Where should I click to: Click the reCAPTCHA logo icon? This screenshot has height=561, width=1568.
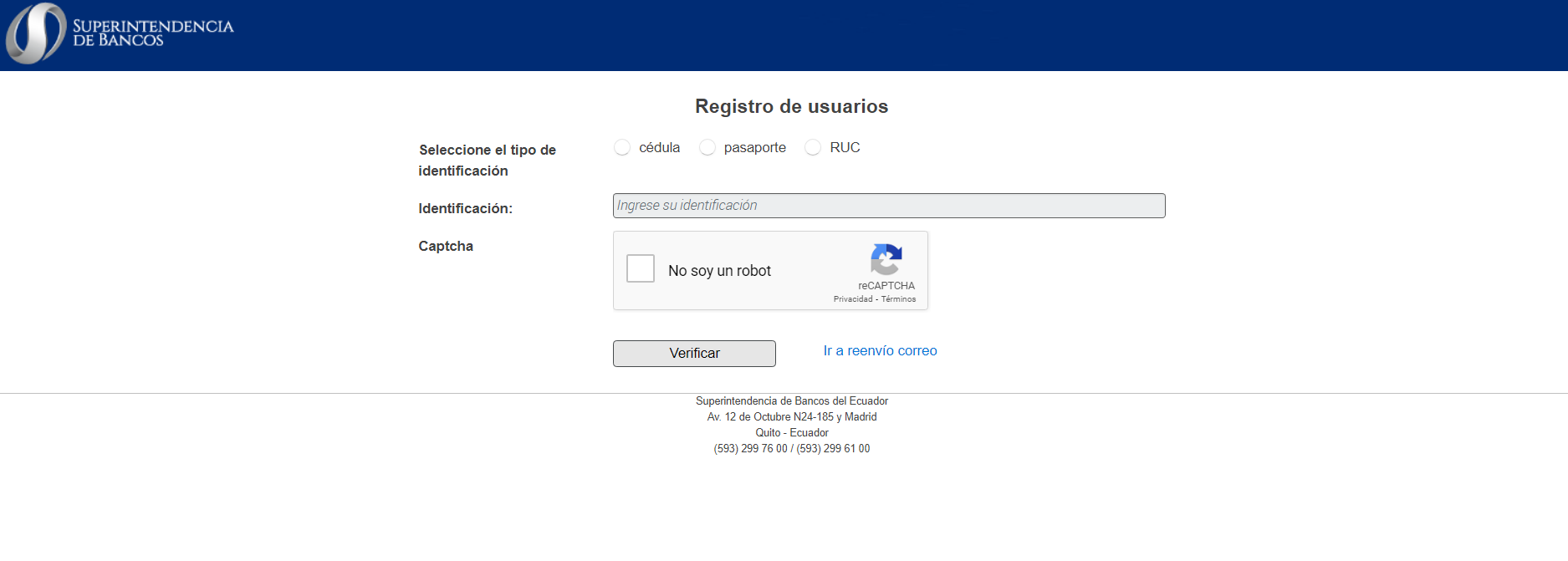pyautogui.click(x=886, y=259)
